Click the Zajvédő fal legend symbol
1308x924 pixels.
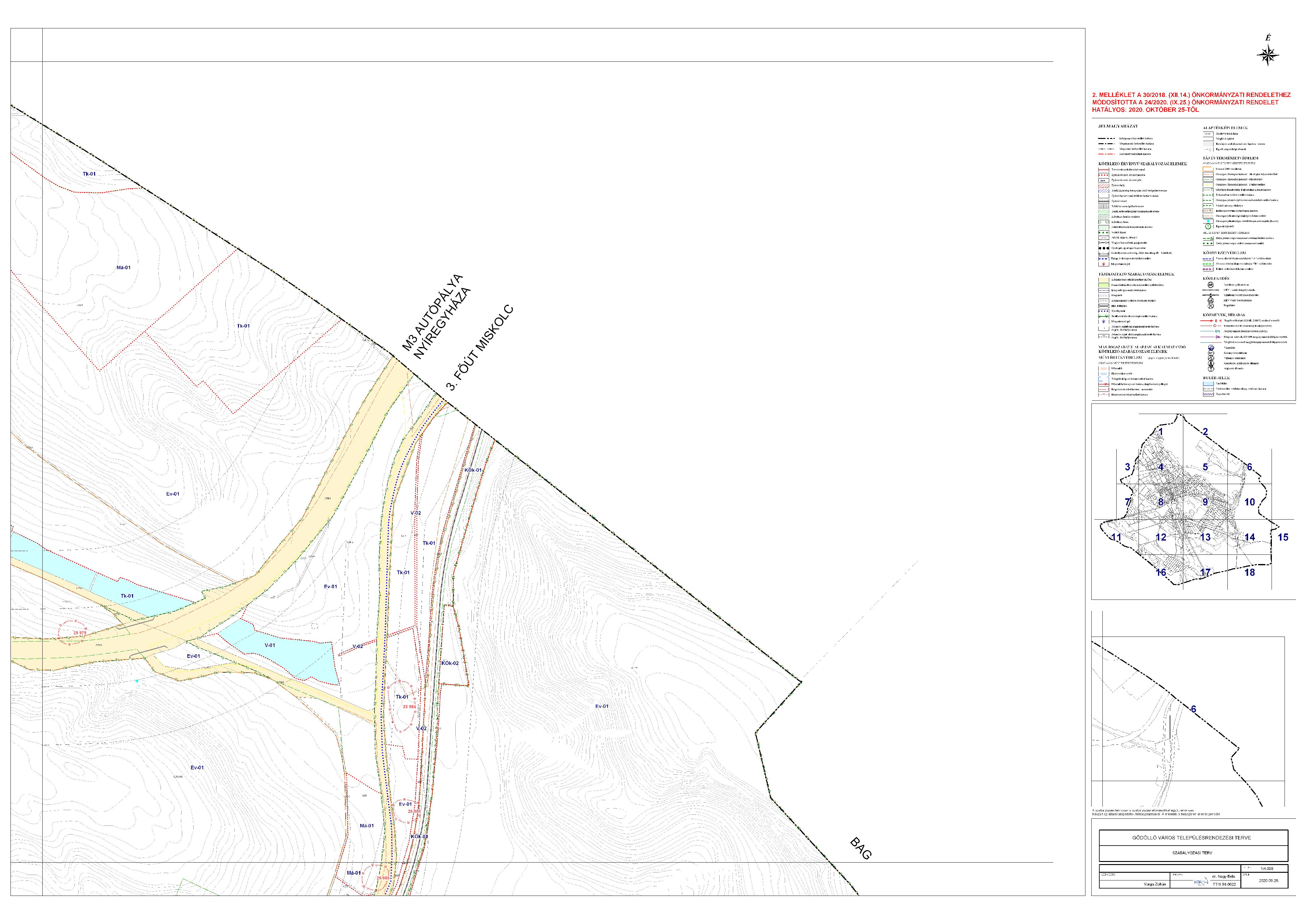click(x=1208, y=394)
